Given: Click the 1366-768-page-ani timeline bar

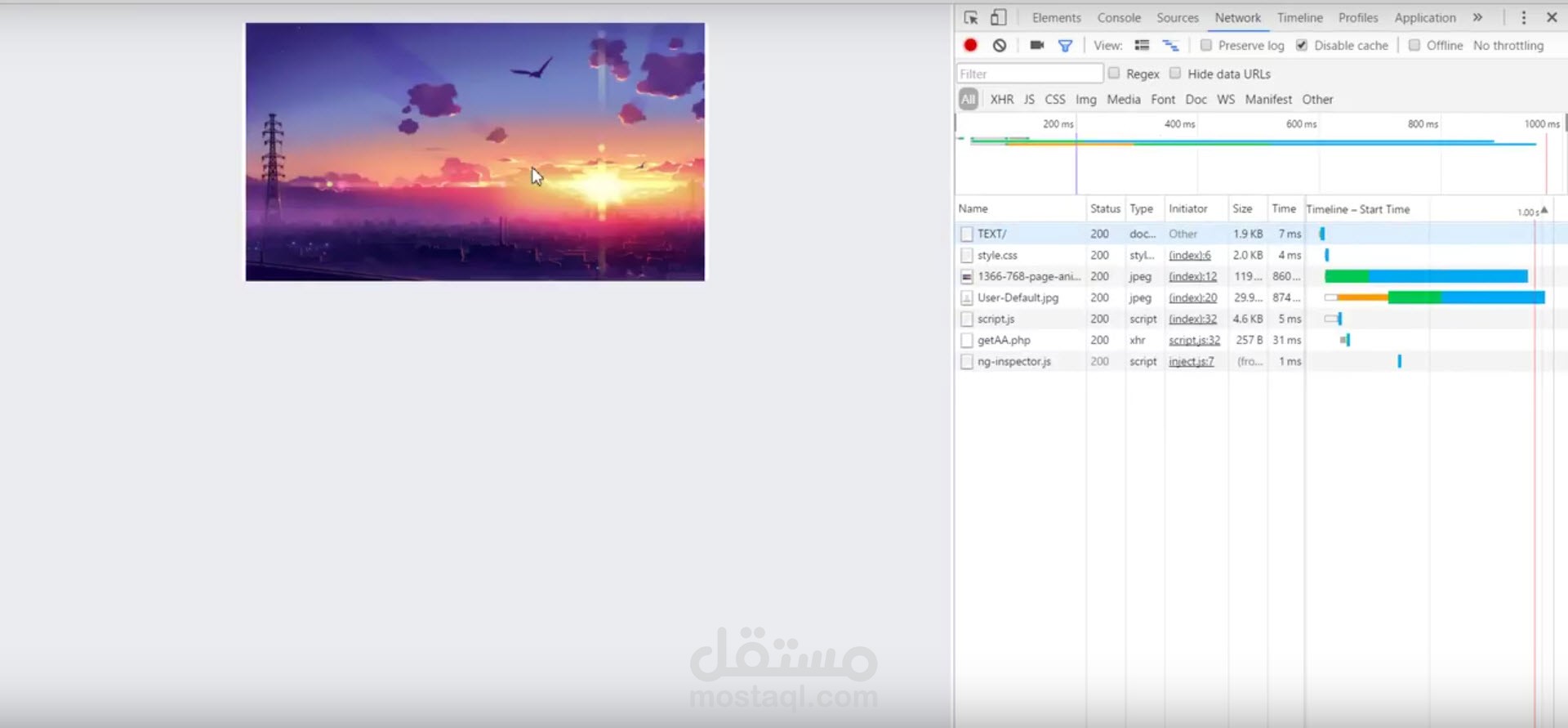Looking at the screenshot, I should click(x=1426, y=276).
